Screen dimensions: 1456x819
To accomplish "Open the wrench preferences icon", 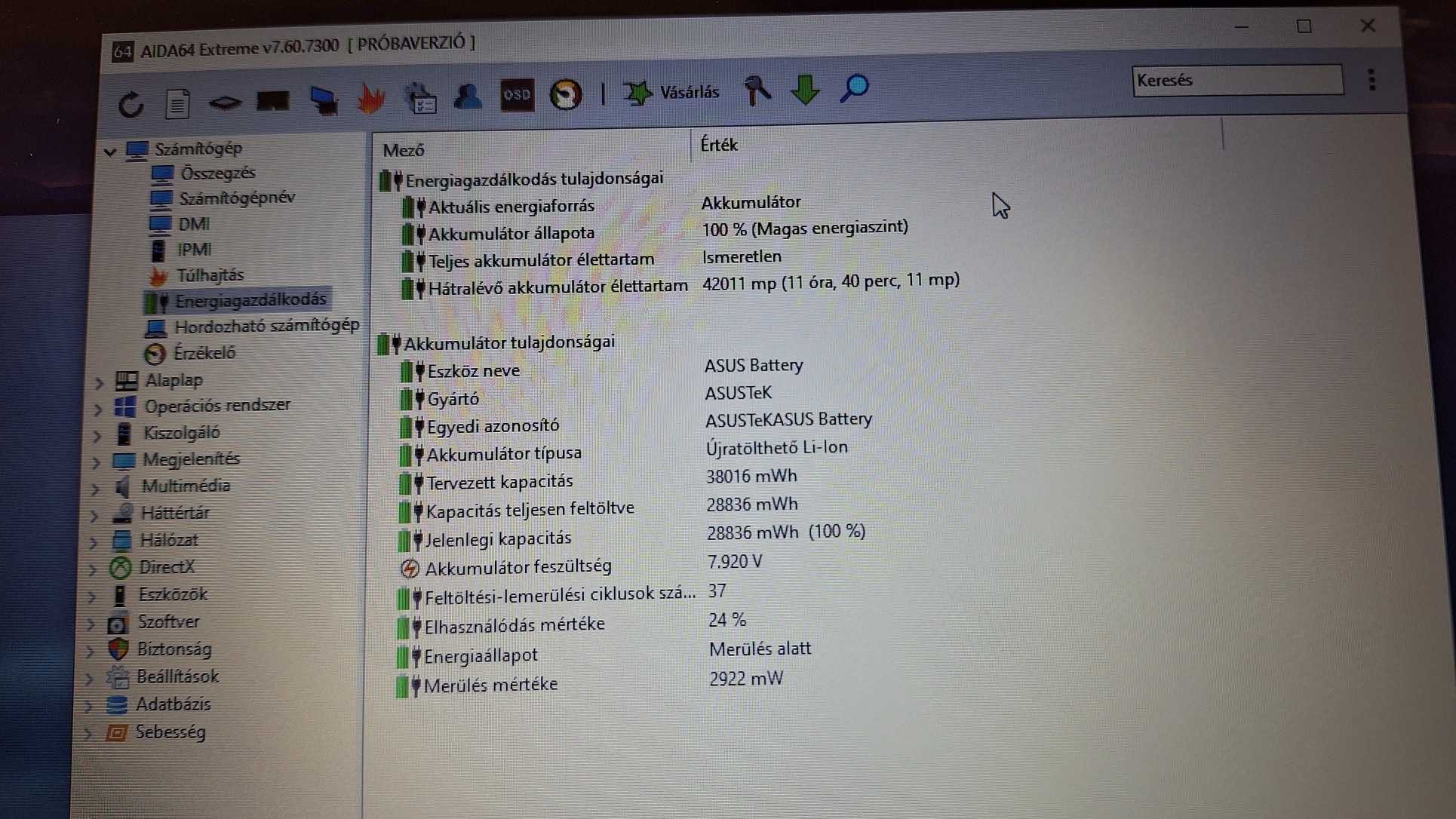I will [x=757, y=90].
